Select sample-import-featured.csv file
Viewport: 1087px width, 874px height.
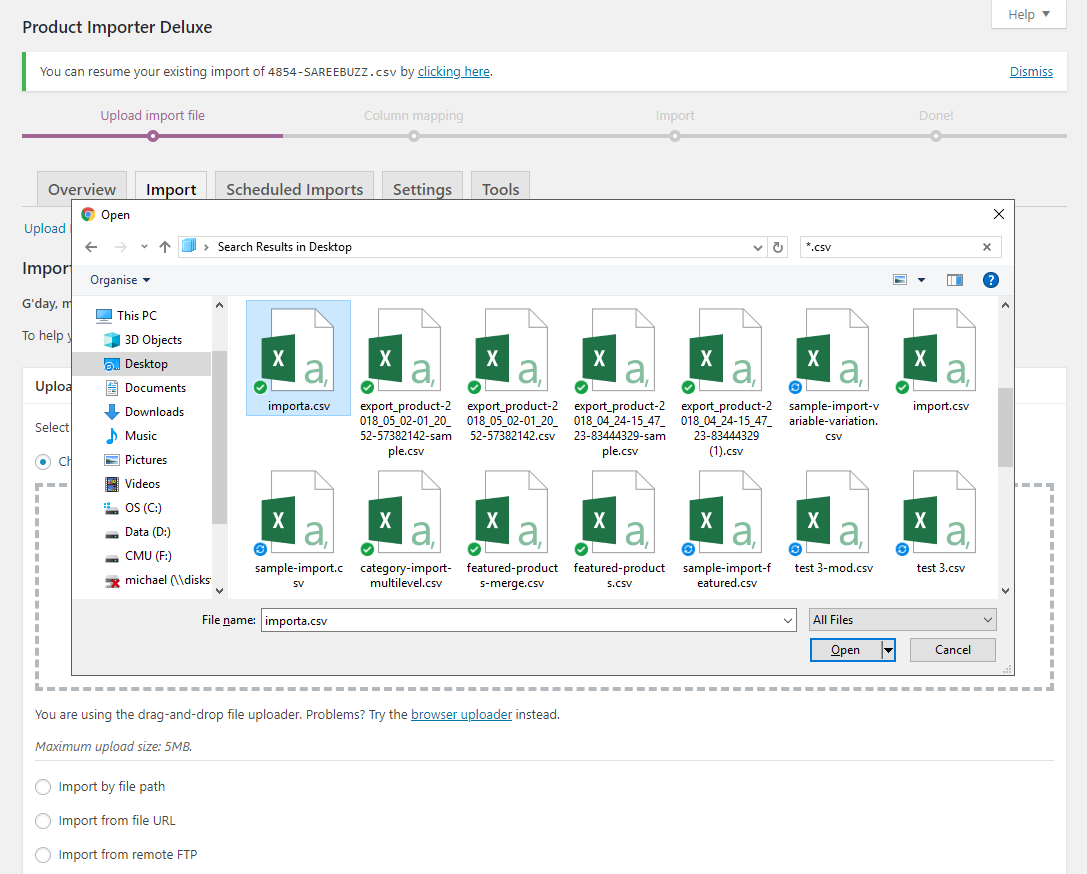click(x=726, y=530)
